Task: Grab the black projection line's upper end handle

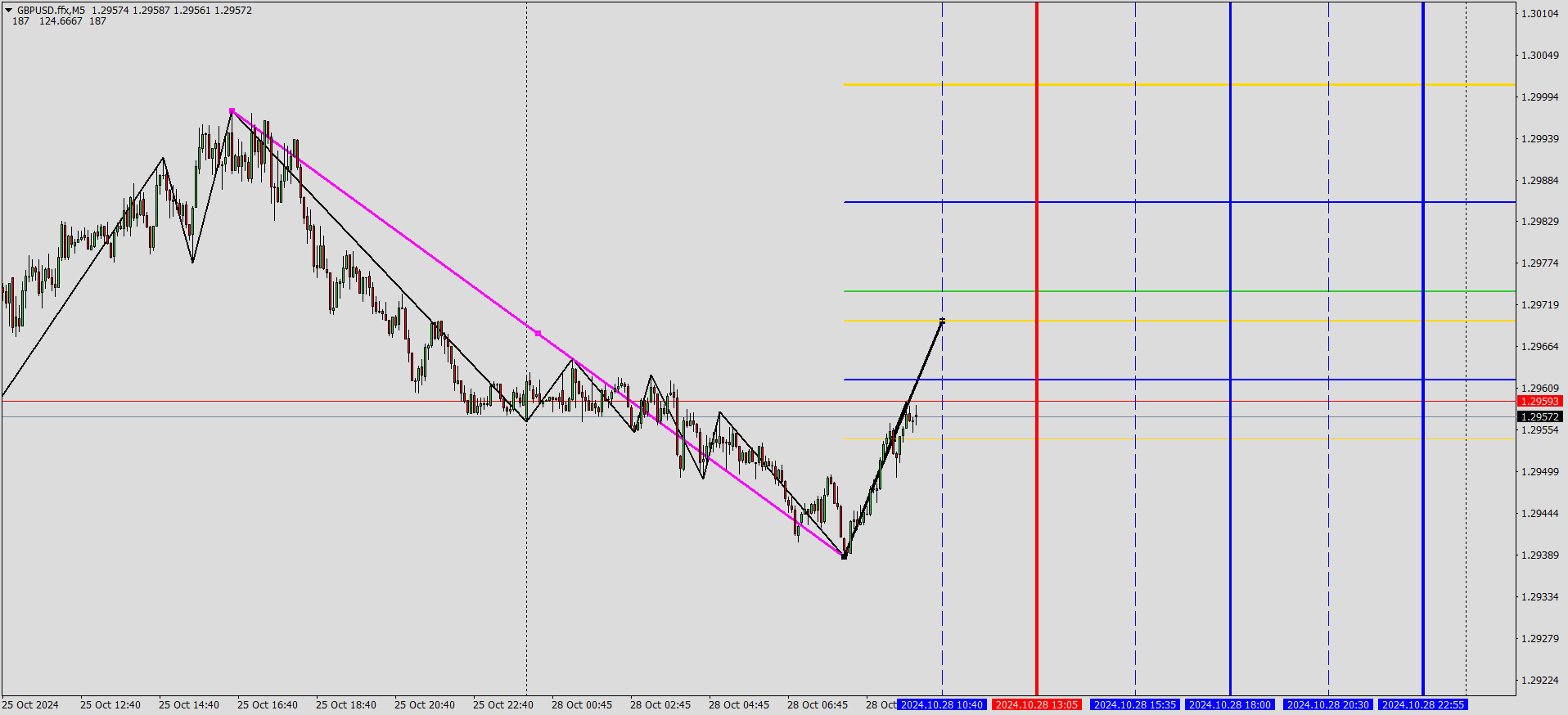Action: coord(942,321)
